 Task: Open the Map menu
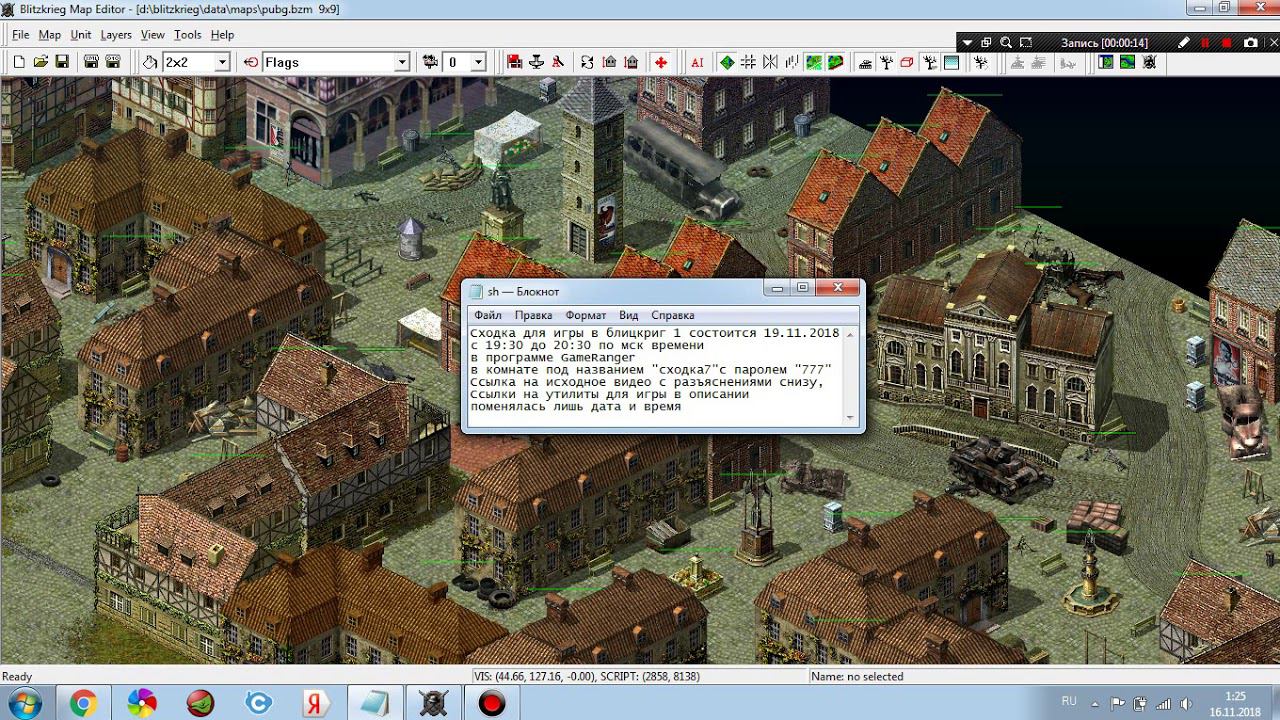point(50,35)
